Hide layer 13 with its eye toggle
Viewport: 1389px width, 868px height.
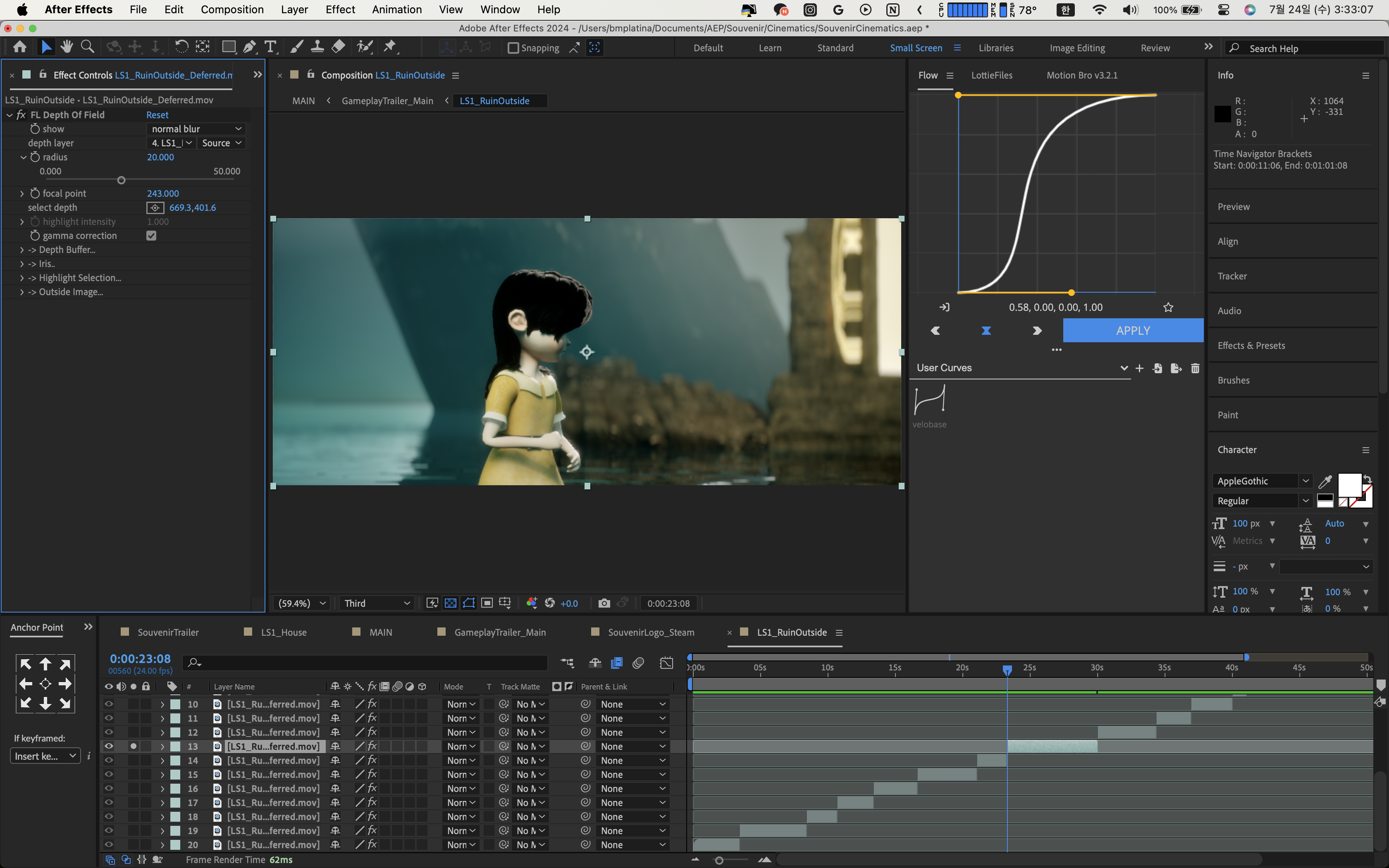(108, 746)
